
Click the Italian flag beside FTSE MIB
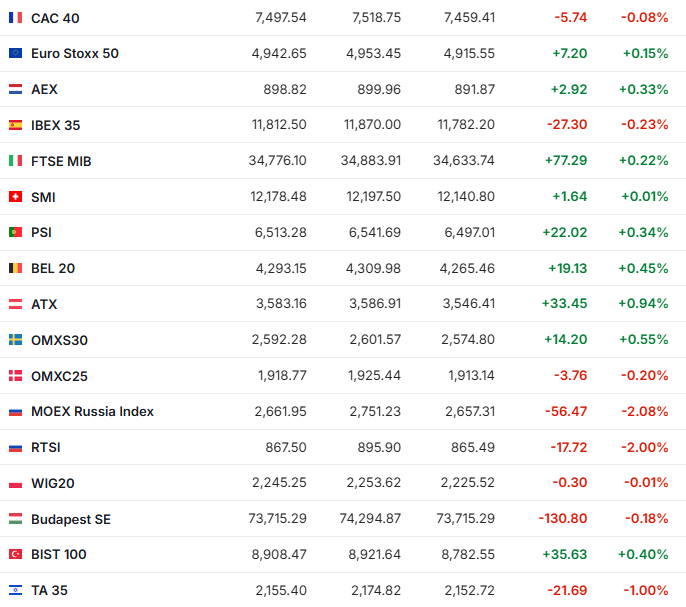[15, 161]
